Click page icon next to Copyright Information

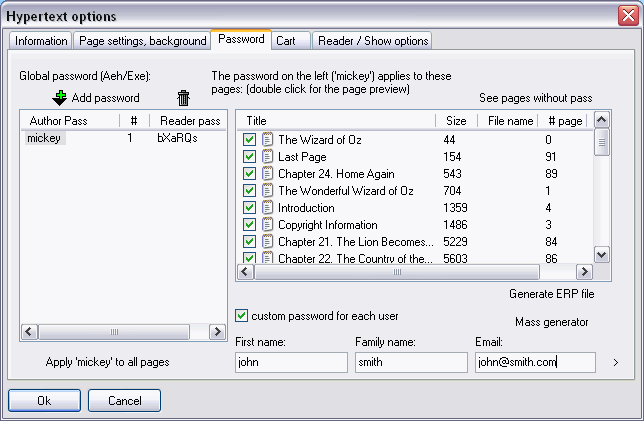[x=267, y=225]
